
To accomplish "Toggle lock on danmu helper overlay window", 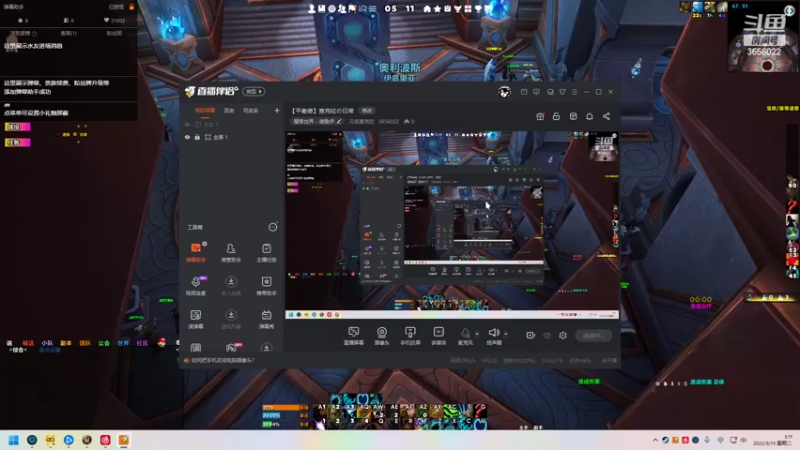I will click(x=132, y=7).
